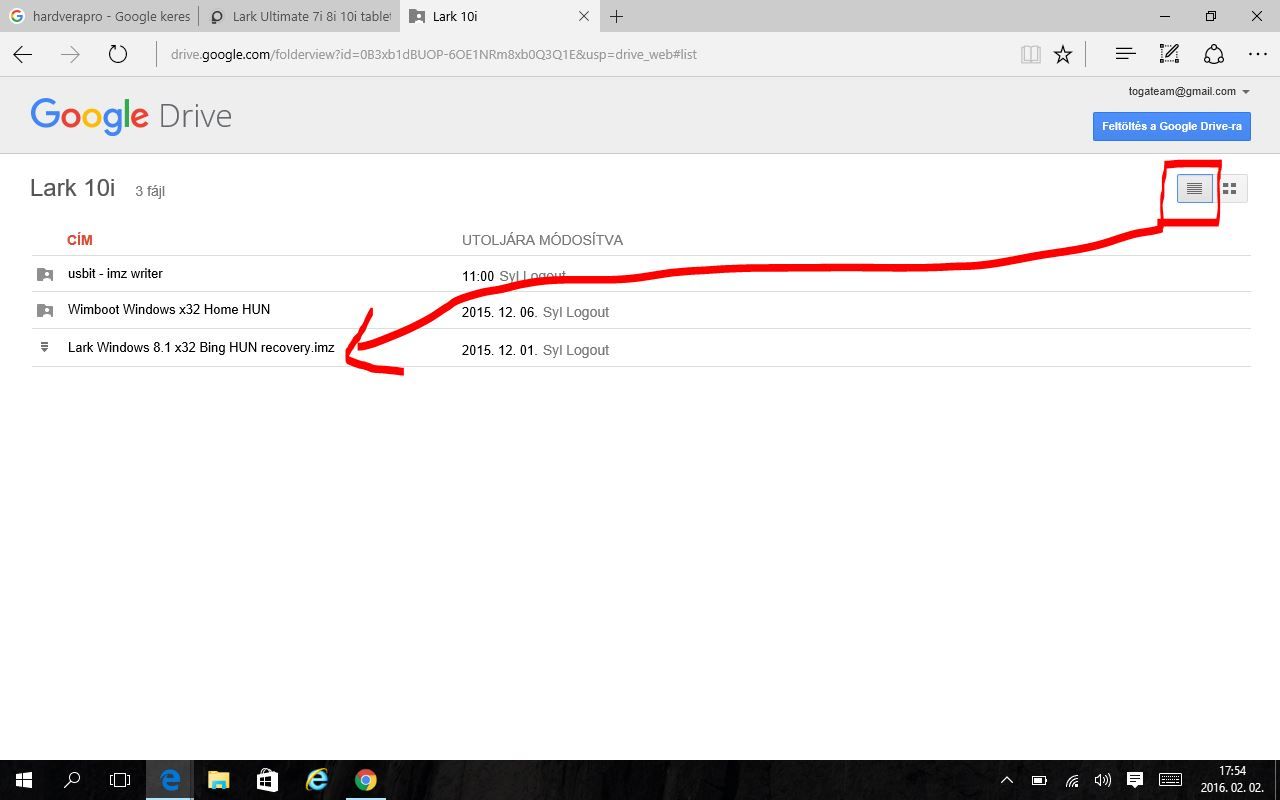The height and width of the screenshot is (800, 1280).
Task: Click folder icon of usbit - imz writer
Action: (x=45, y=274)
